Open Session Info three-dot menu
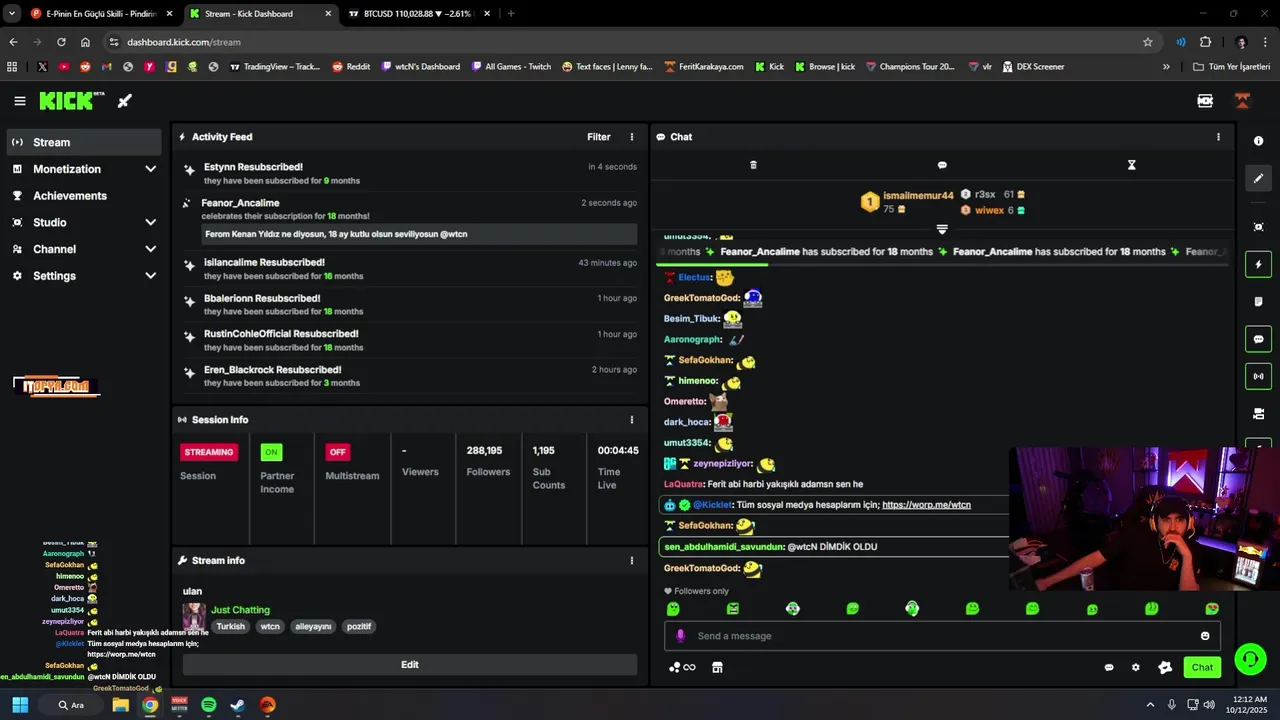This screenshot has height=720, width=1280. pyautogui.click(x=631, y=420)
